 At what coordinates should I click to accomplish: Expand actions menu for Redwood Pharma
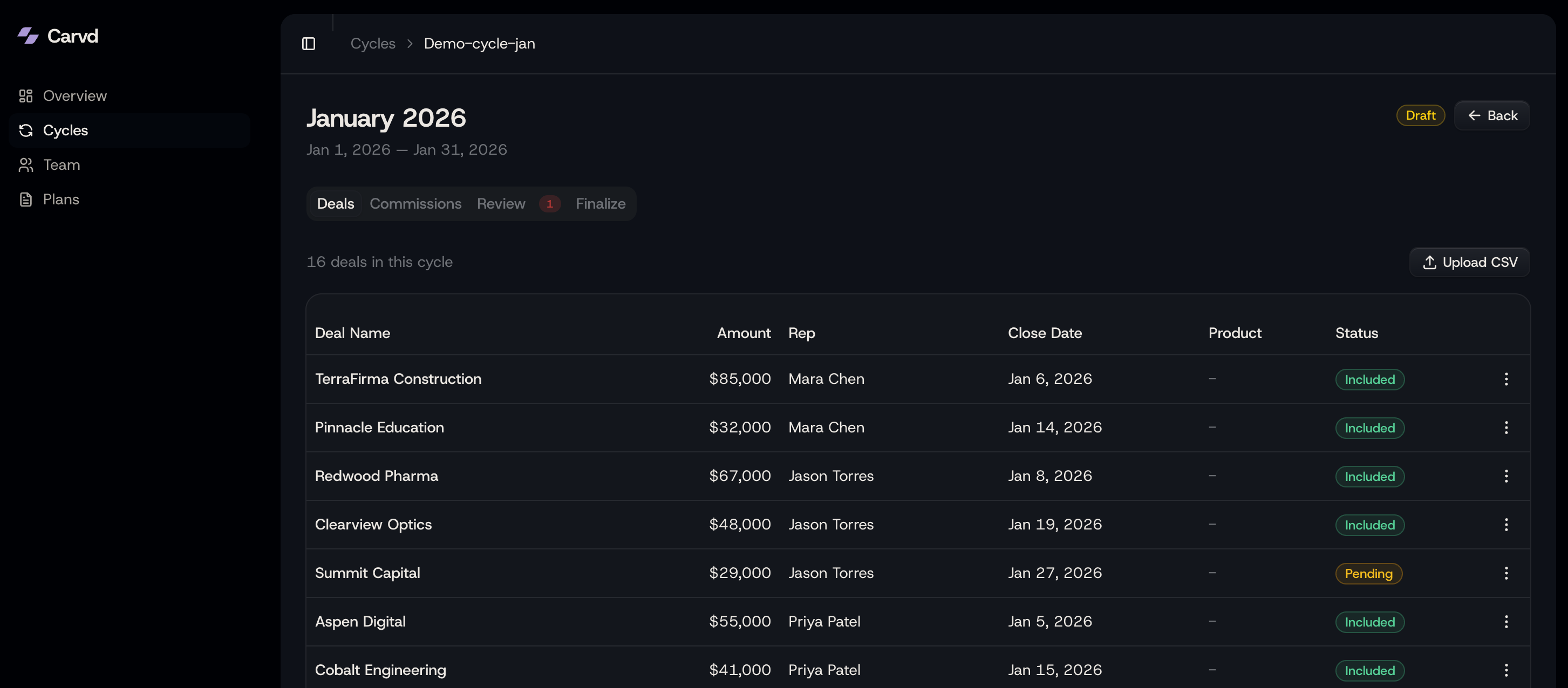pyautogui.click(x=1506, y=476)
